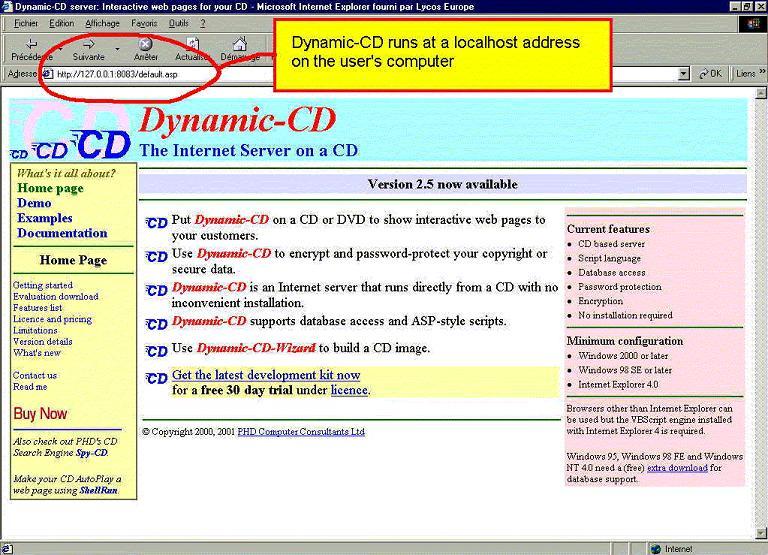Click the Database access feature item
This screenshot has height=555, width=768.
click(x=612, y=272)
